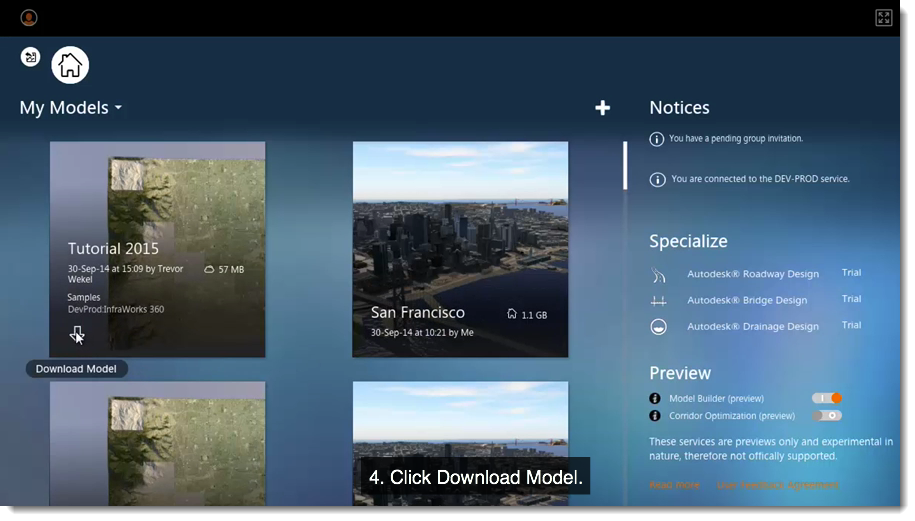
Task: Click cloud icon next to 57 MB
Action: [x=209, y=269]
